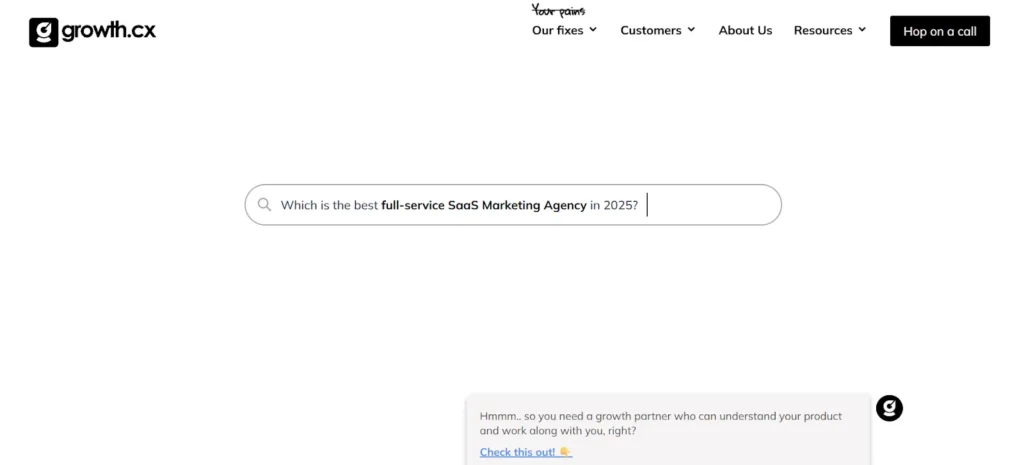The height and width of the screenshot is (465, 1024).
Task: Open the Check this out! link
Action: (x=517, y=452)
